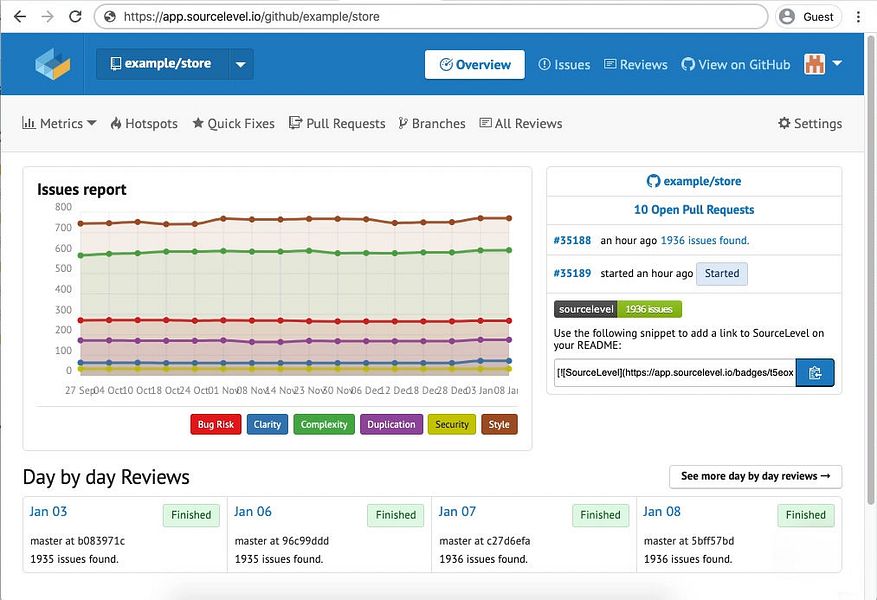Open Pull Requests page

point(337,123)
